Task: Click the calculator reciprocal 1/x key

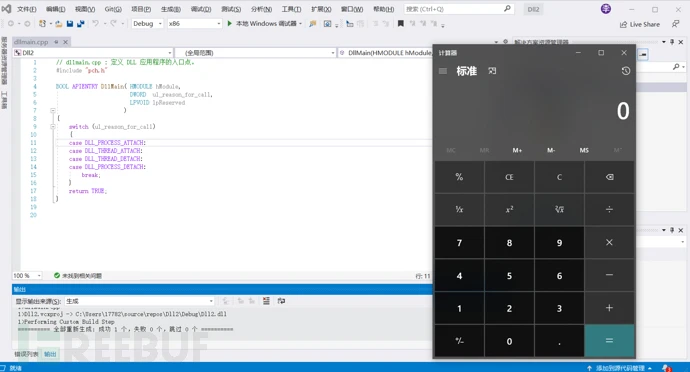Action: (459, 210)
